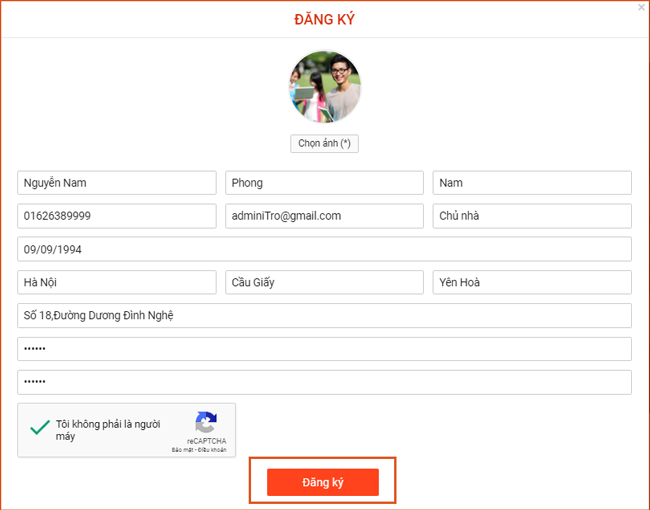The image size is (650, 510).
Task: Open the gender dropdown showing 'Nam'
Action: point(531,183)
